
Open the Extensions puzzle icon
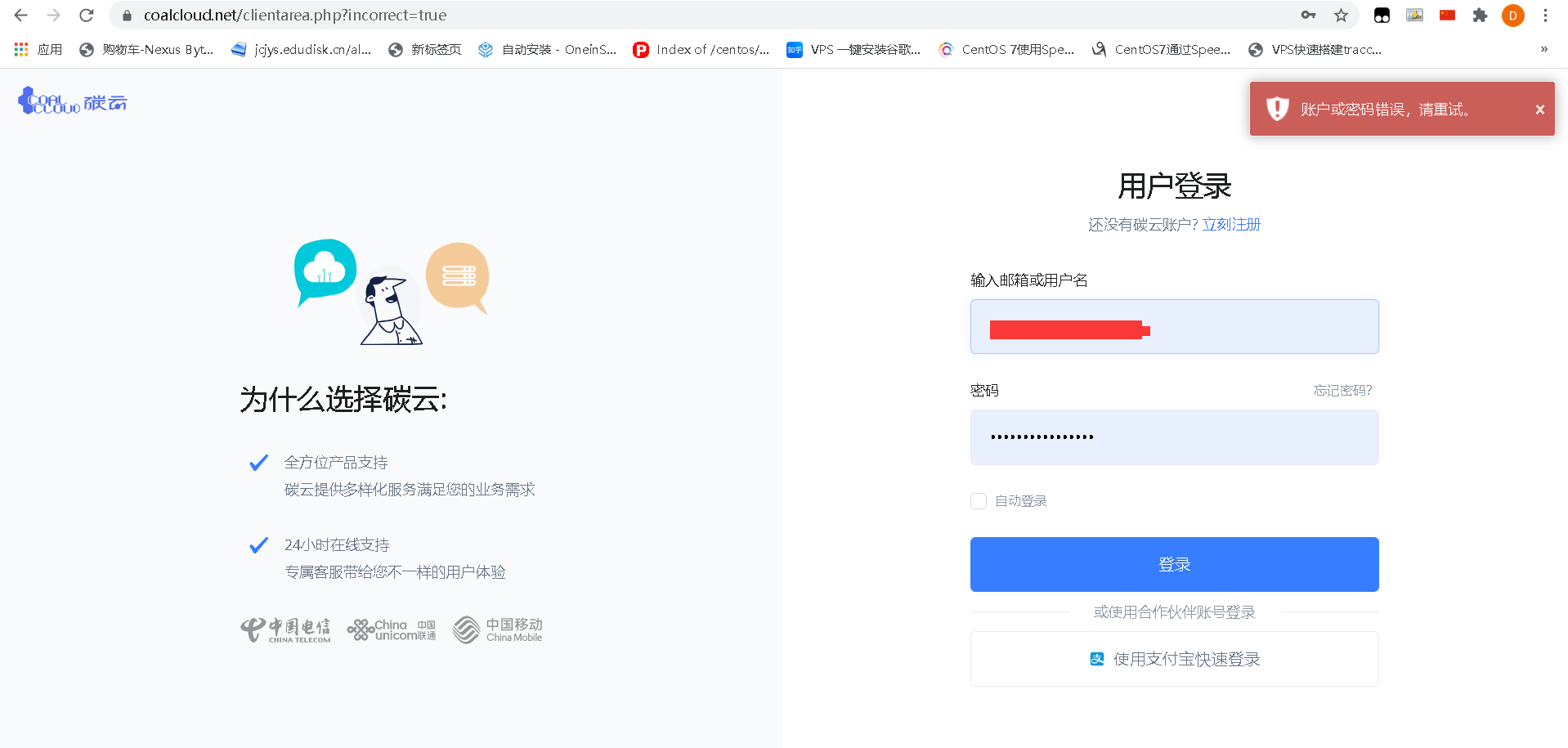coord(1480,16)
